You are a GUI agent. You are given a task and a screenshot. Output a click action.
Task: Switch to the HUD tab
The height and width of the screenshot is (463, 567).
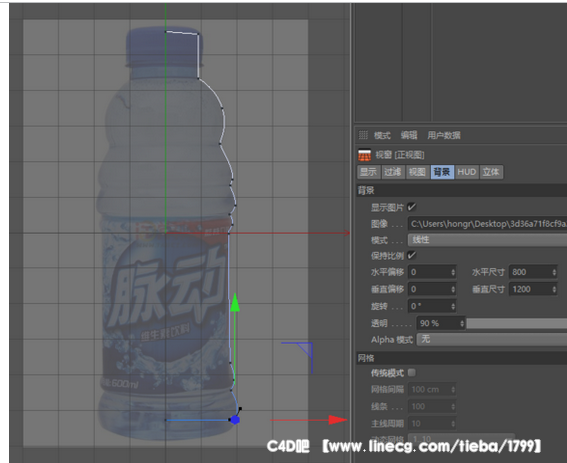tap(466, 172)
